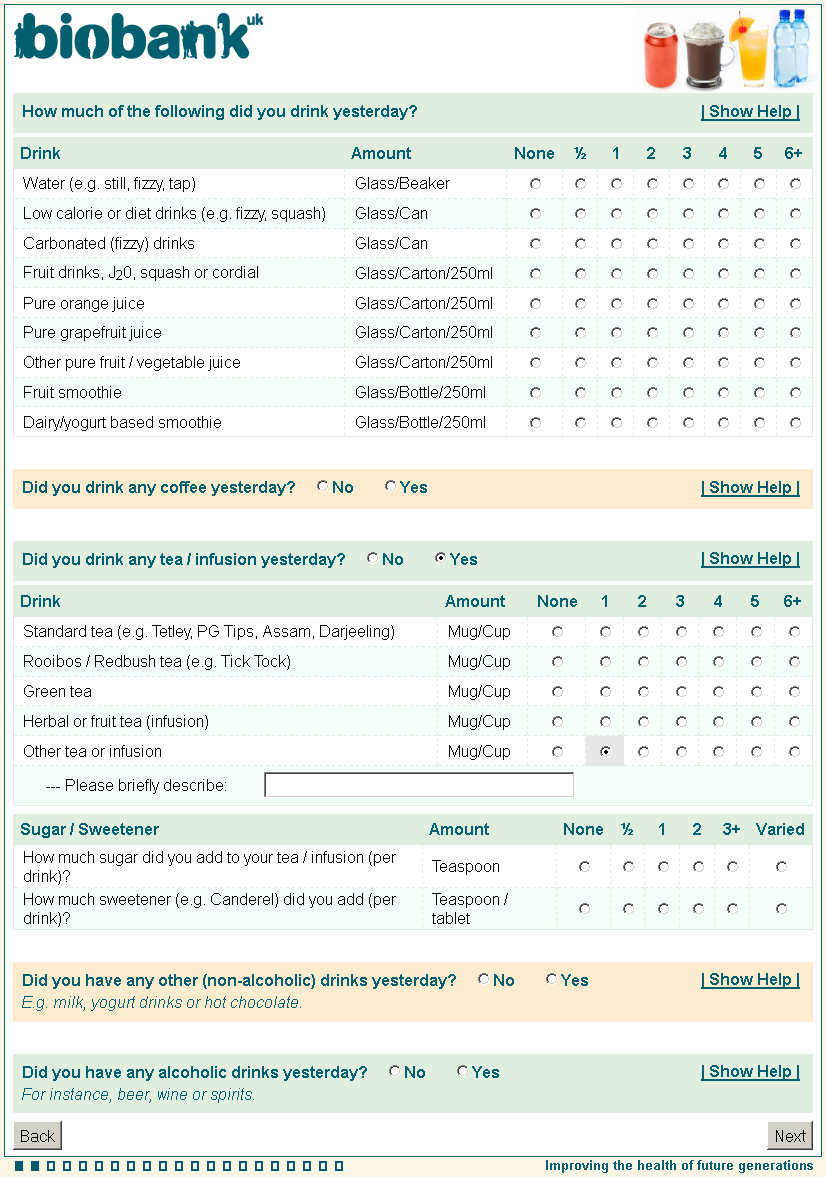Show Help for alcoholic drinks question
The image size is (826, 1177).
[x=750, y=1072]
